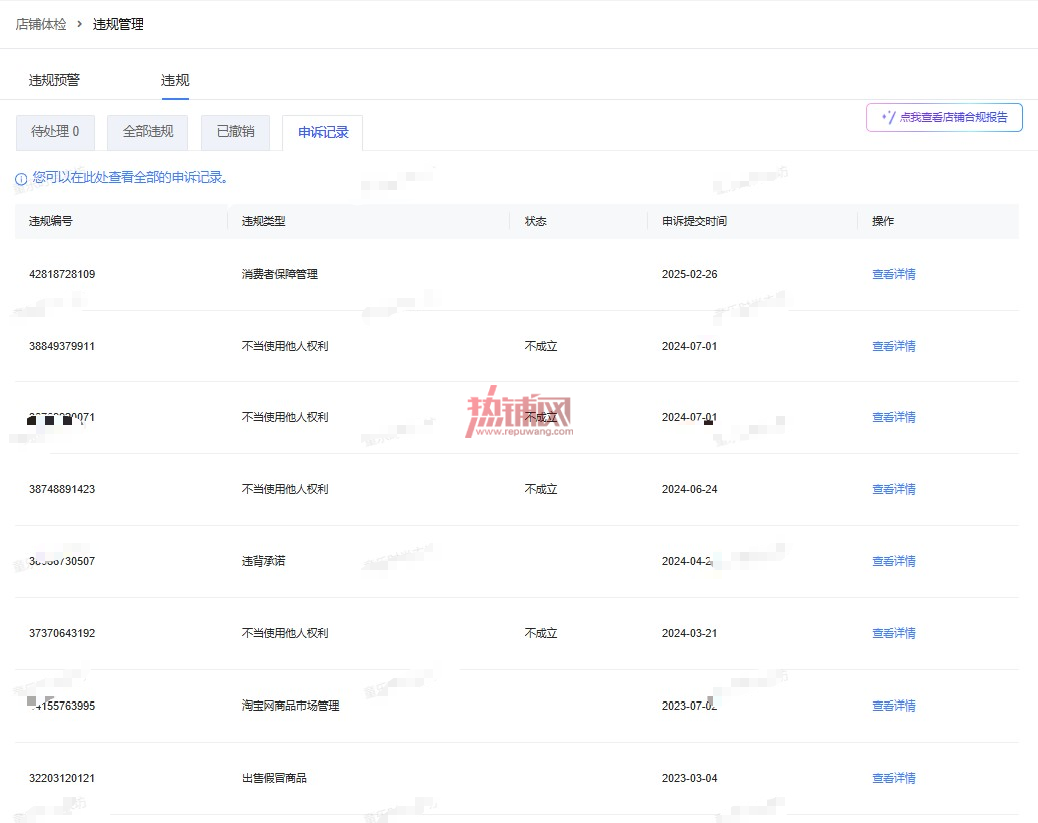Open 查看详情 in the 违背承诺 row

(x=894, y=561)
